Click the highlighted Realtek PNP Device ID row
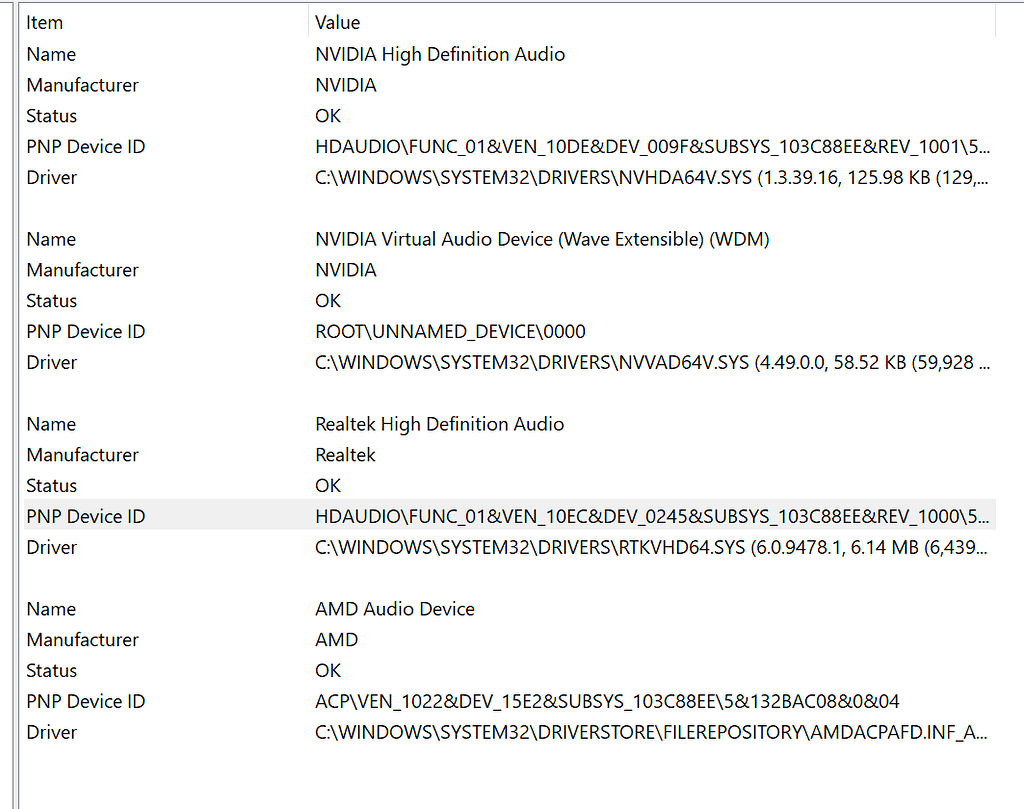The width and height of the screenshot is (1024, 809). point(500,516)
